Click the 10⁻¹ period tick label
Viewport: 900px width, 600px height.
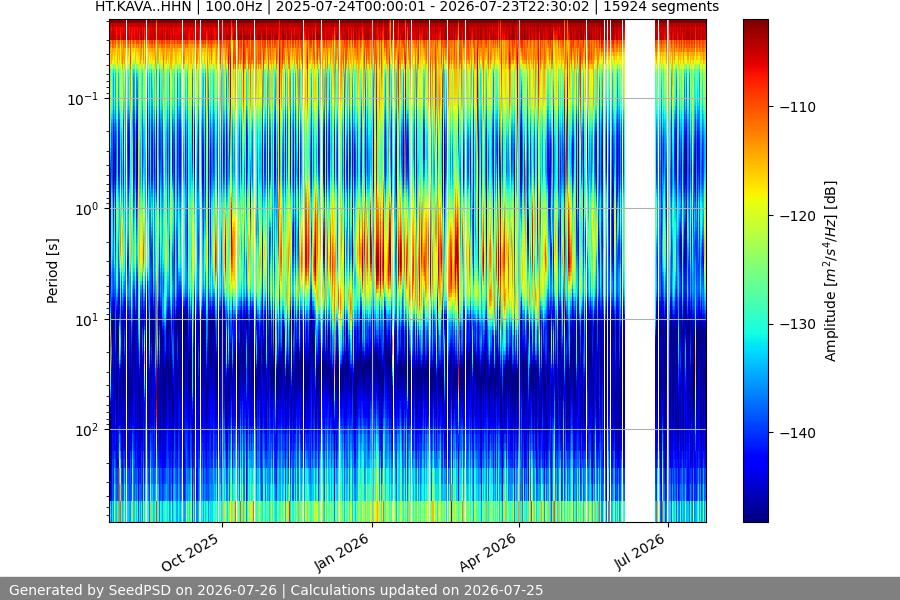82,99
